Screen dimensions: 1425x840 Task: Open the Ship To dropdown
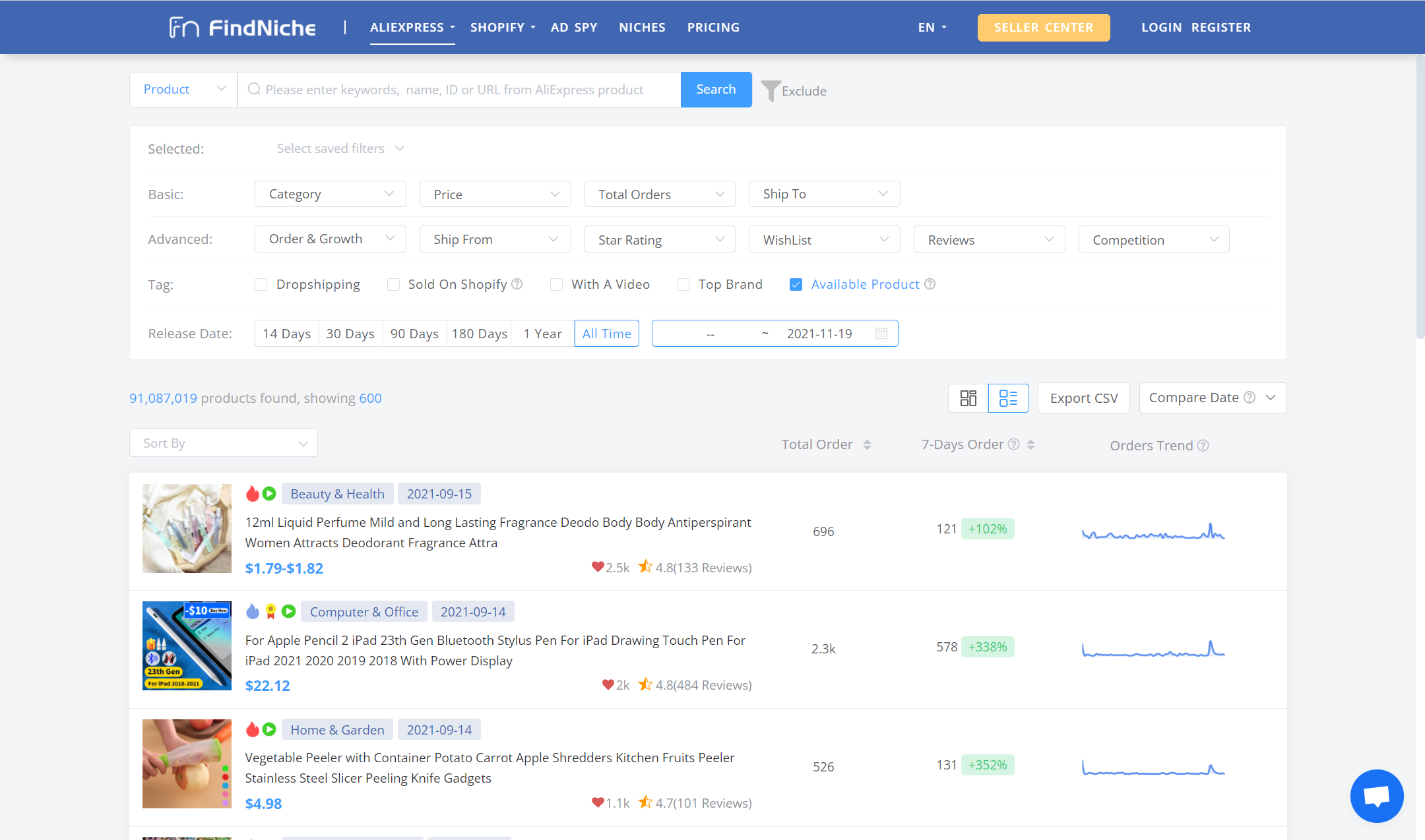(x=824, y=194)
